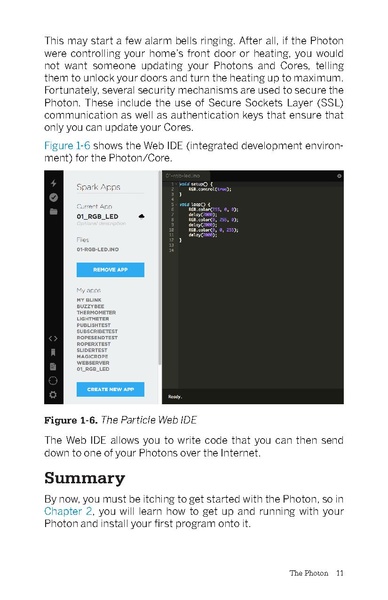
Task: Click the REMOVE APP button
Action: [x=110, y=270]
